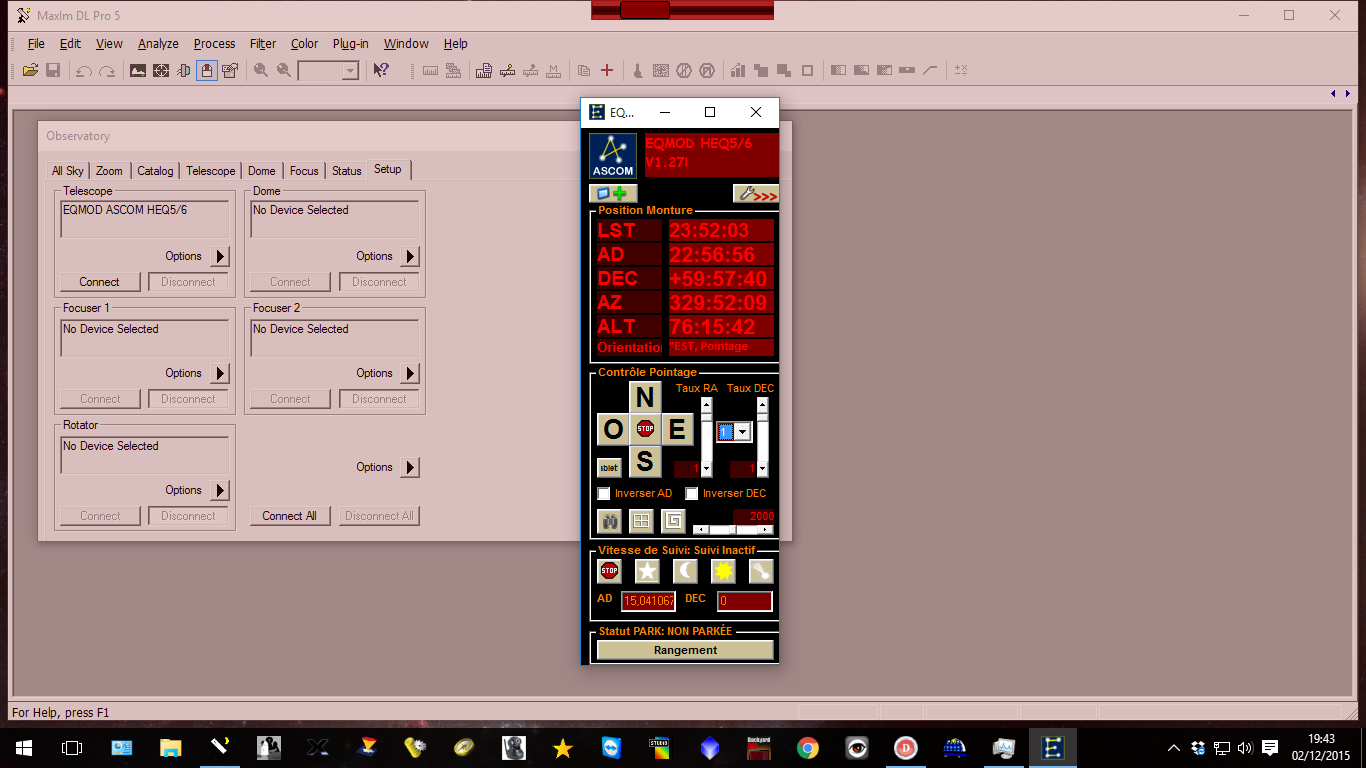The height and width of the screenshot is (768, 1366).
Task: Open the Filter menu
Action: click(x=263, y=44)
